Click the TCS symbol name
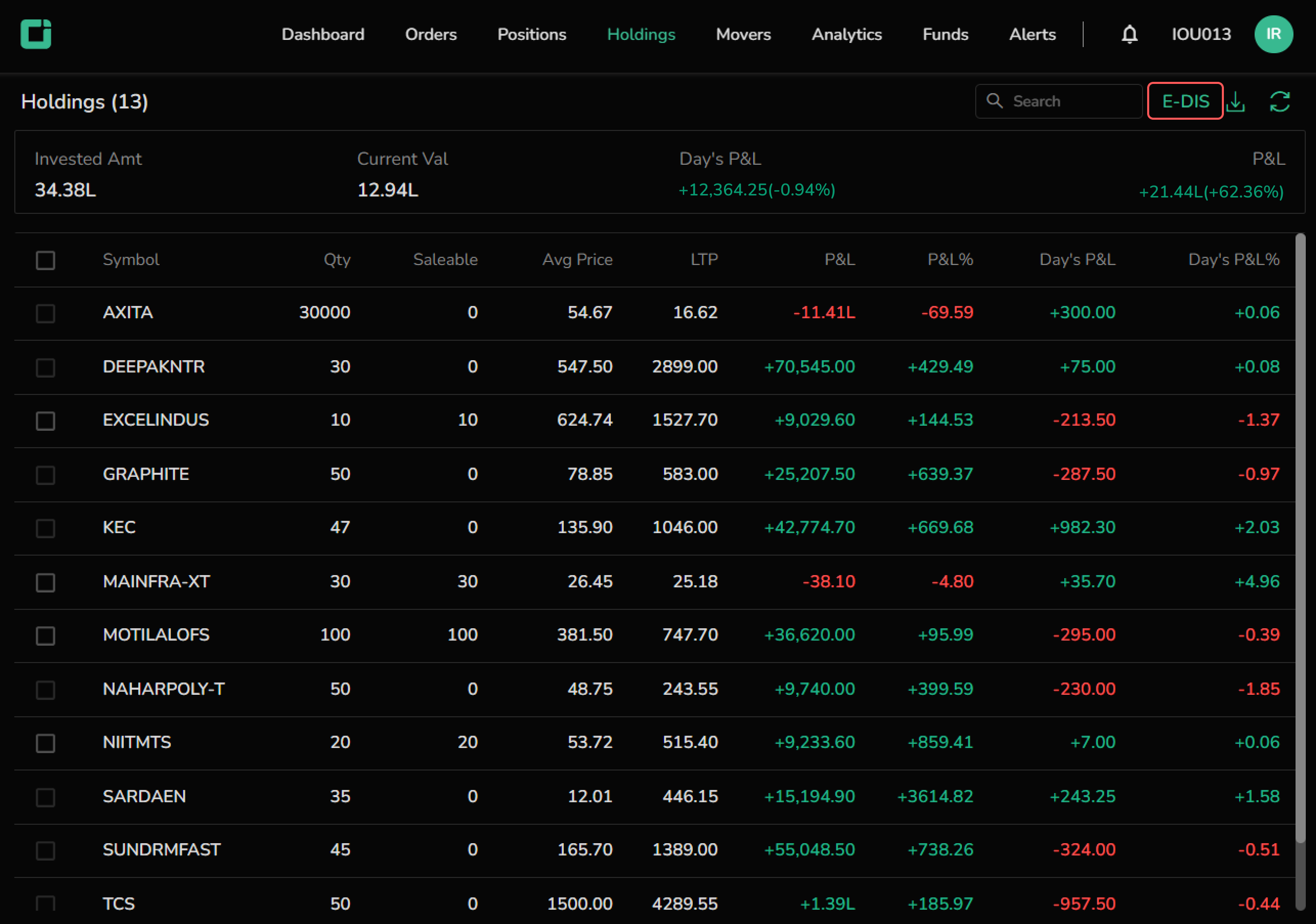This screenshot has width=1316, height=924. (119, 904)
